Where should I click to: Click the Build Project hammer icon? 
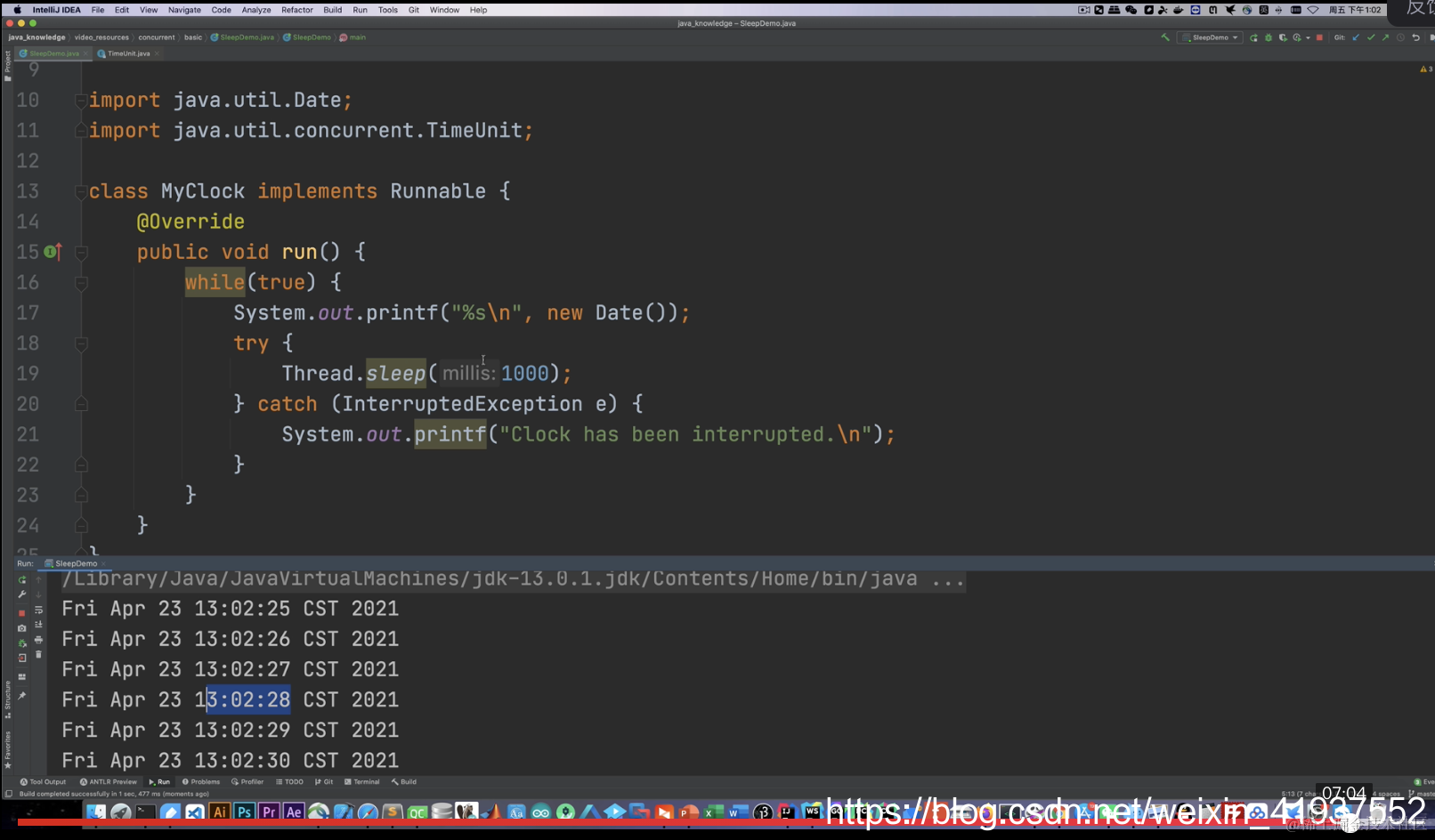(1164, 37)
